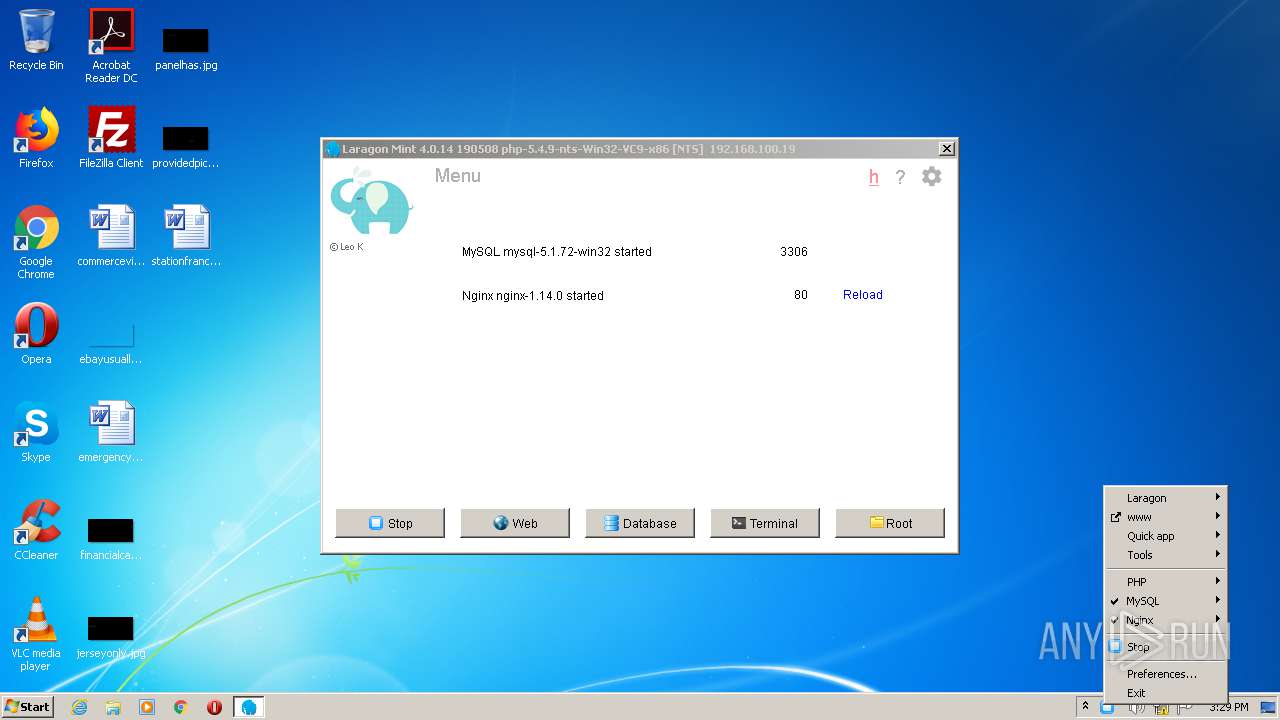This screenshot has width=1280, height=720.
Task: Launch FileZilla Client desktop shortcut
Action: tap(111, 138)
